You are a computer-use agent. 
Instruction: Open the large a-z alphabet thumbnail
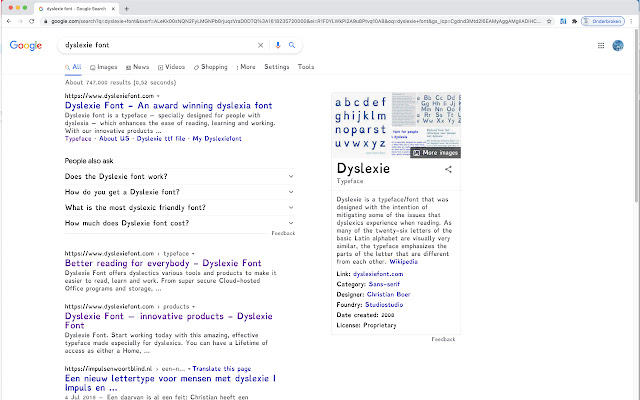(361, 125)
